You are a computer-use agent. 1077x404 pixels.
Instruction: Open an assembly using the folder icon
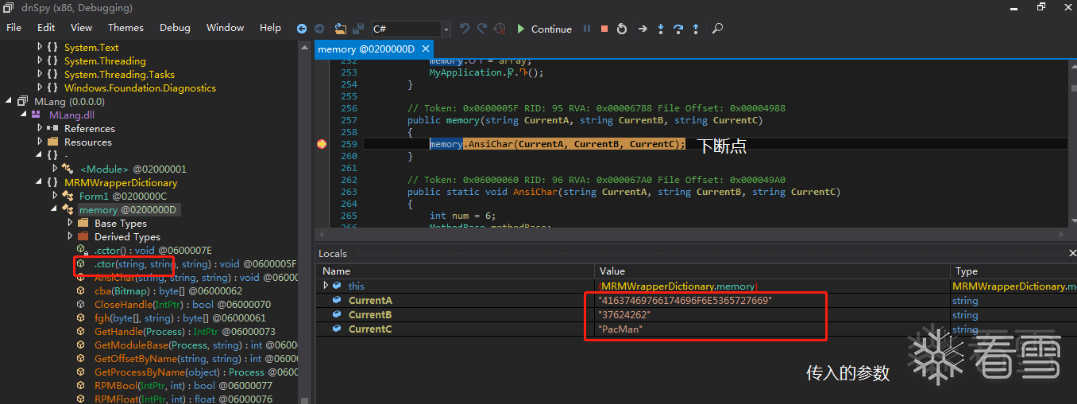click(341, 29)
